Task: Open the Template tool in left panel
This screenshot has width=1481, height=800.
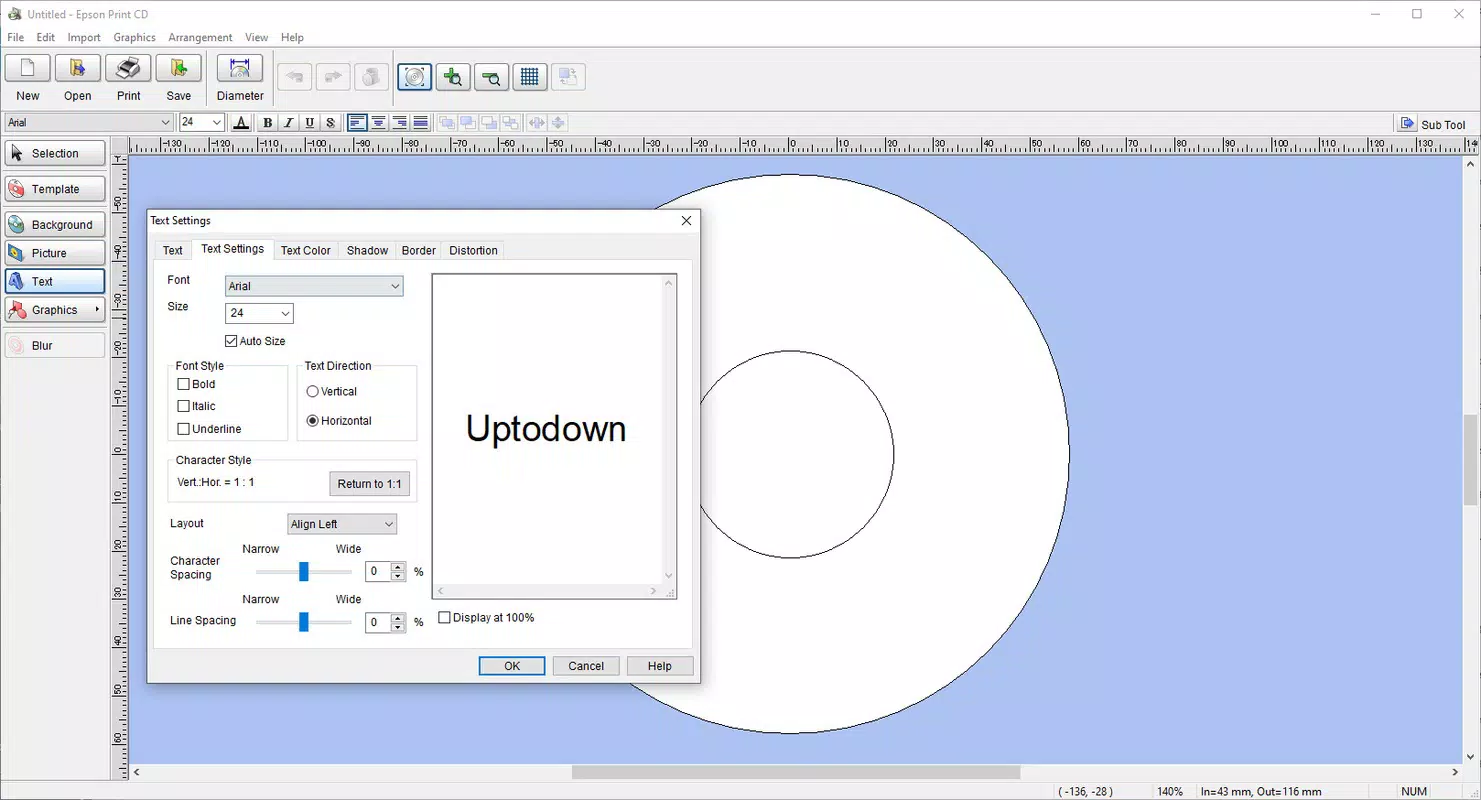Action: pyautogui.click(x=55, y=189)
